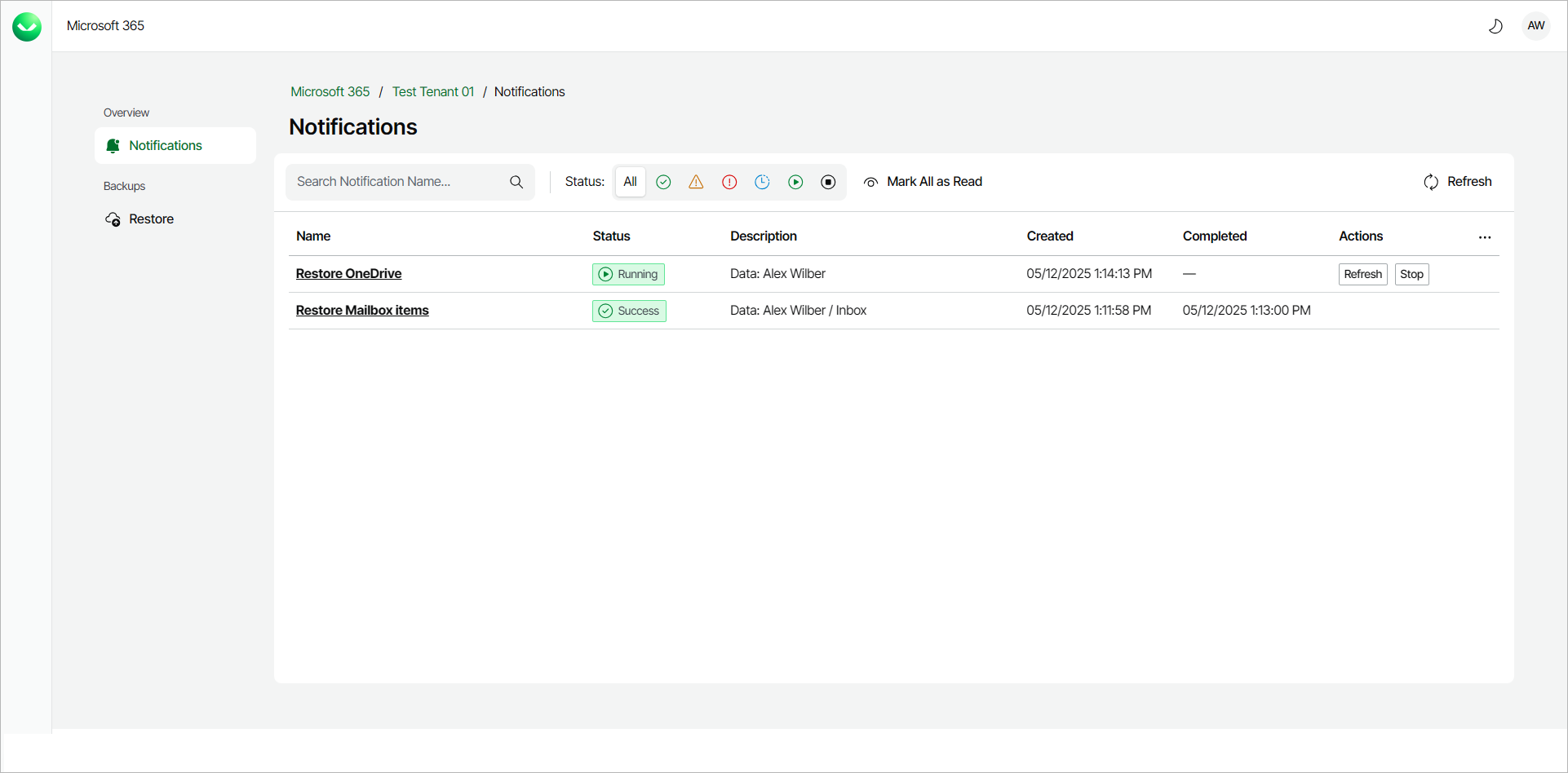Select the All status filter toggle
This screenshot has width=1568, height=773.
[x=629, y=182]
